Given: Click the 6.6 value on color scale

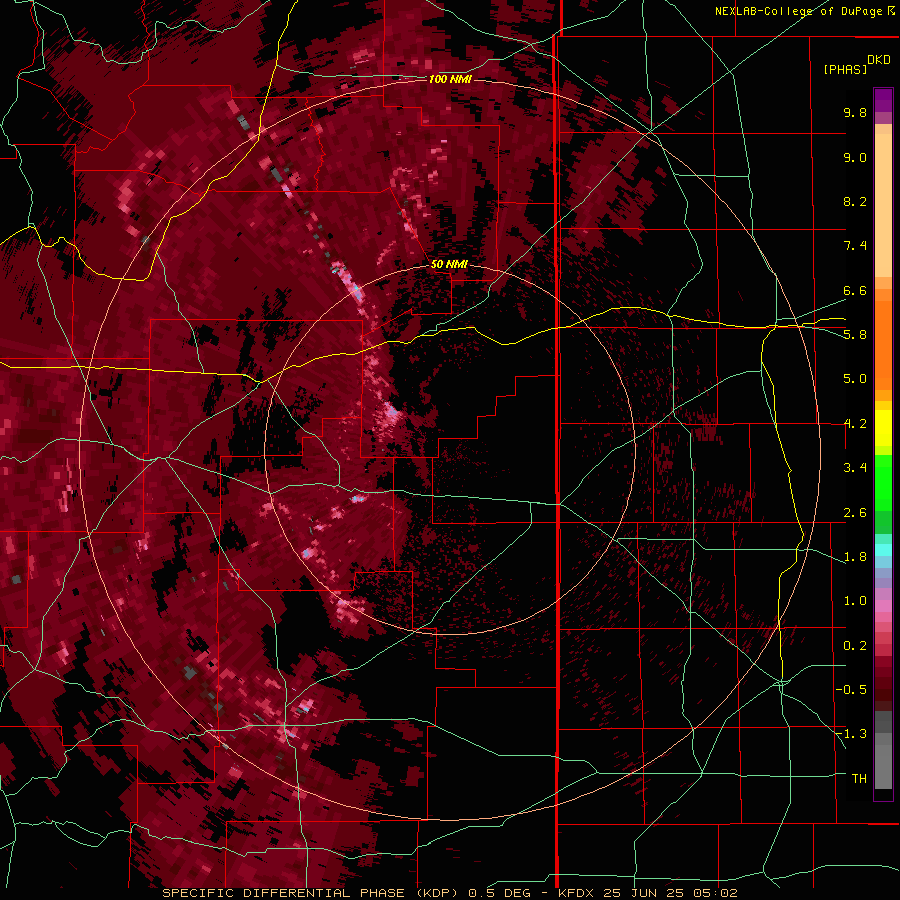Looking at the screenshot, I should tap(855, 290).
